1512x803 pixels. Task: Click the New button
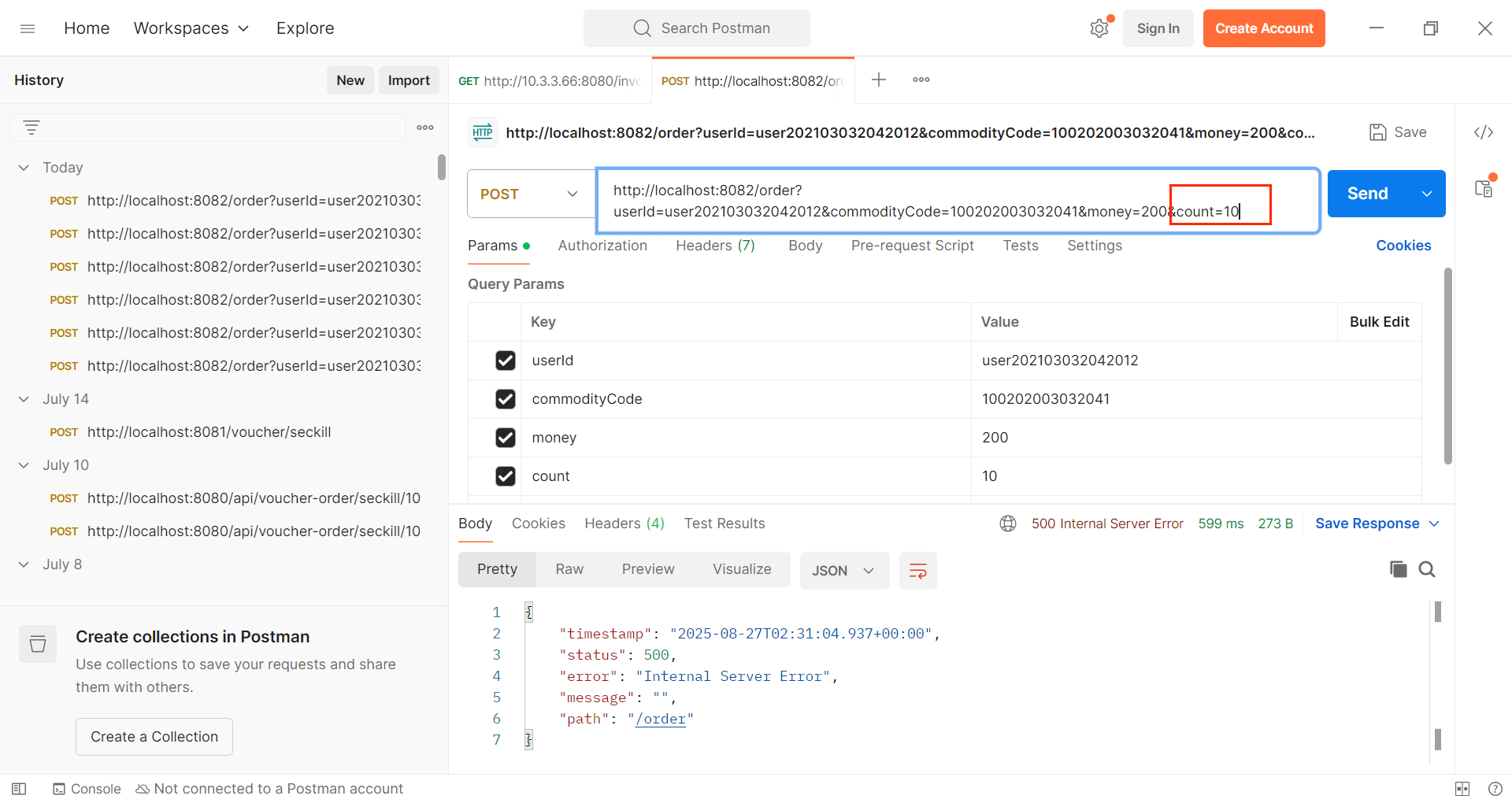click(350, 80)
